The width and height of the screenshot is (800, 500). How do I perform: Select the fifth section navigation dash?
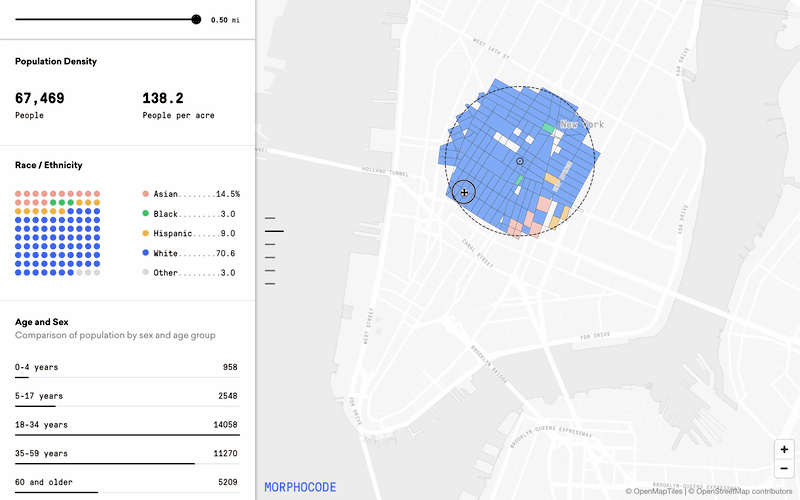point(270,270)
